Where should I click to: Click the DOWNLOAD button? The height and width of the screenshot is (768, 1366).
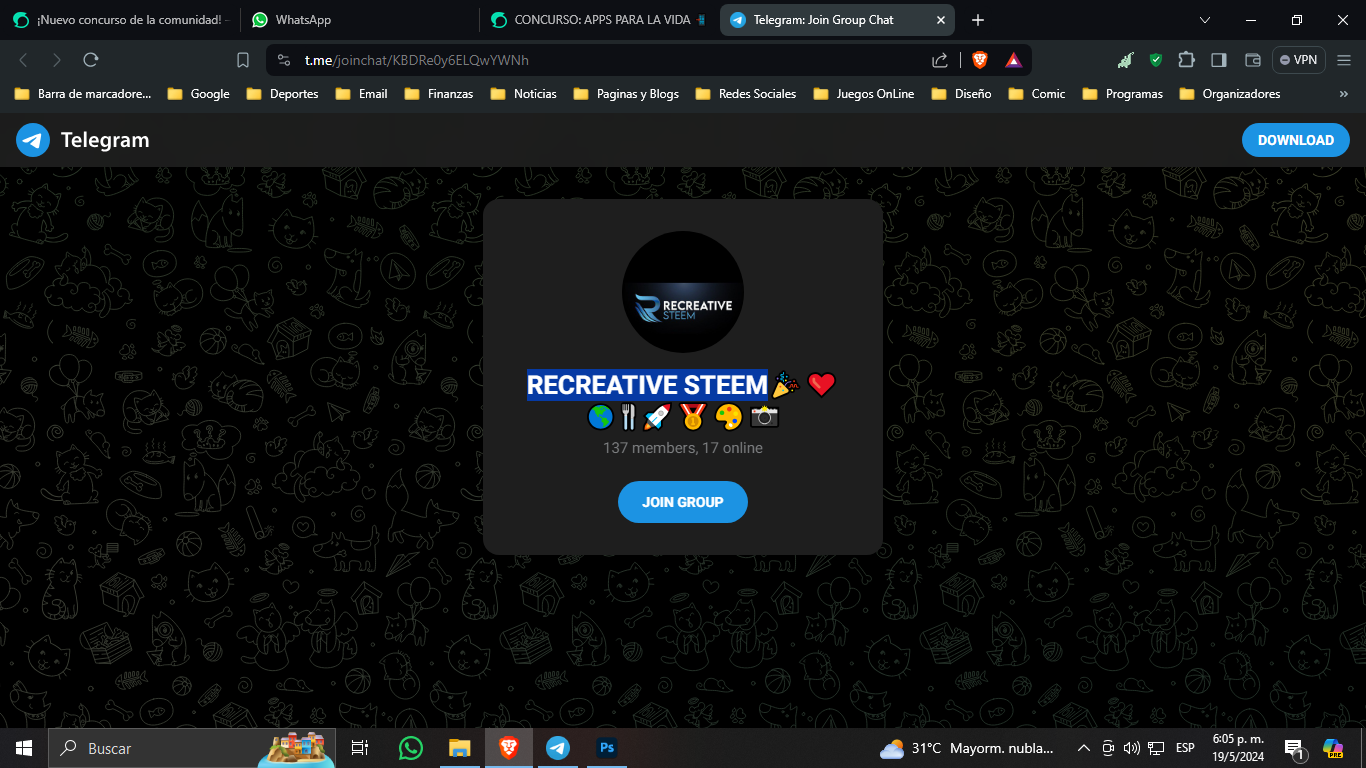[1296, 140]
